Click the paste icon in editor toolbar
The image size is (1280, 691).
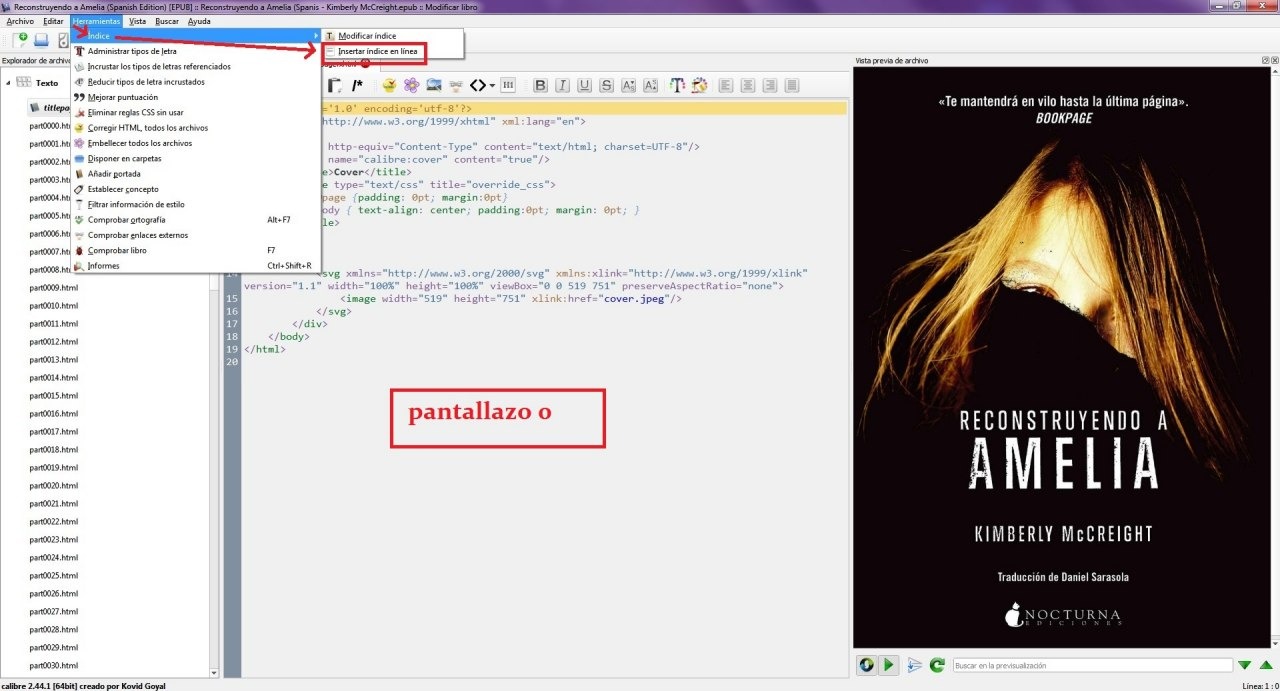pyautogui.click(x=335, y=85)
